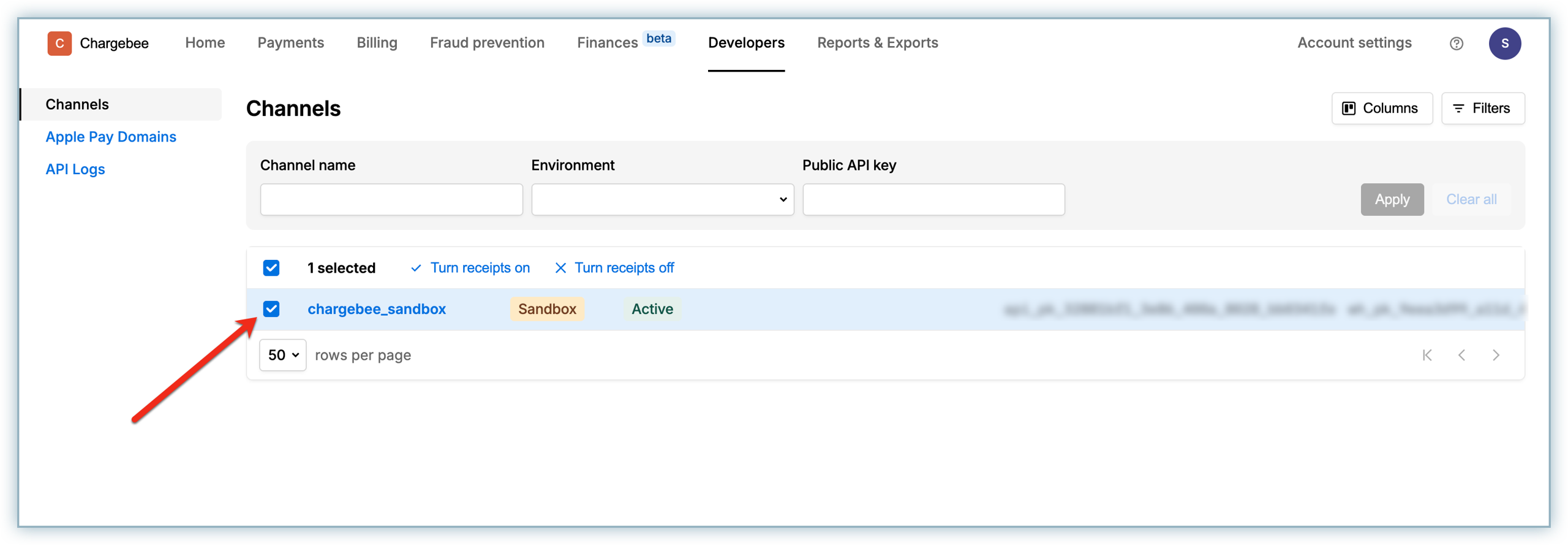This screenshot has height=545, width=1568.
Task: Open the help question mark icon
Action: click(1456, 44)
